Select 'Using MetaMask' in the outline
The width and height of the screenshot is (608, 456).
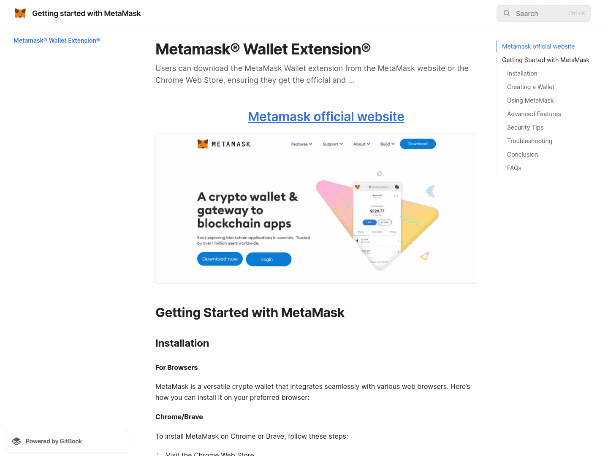tap(530, 100)
